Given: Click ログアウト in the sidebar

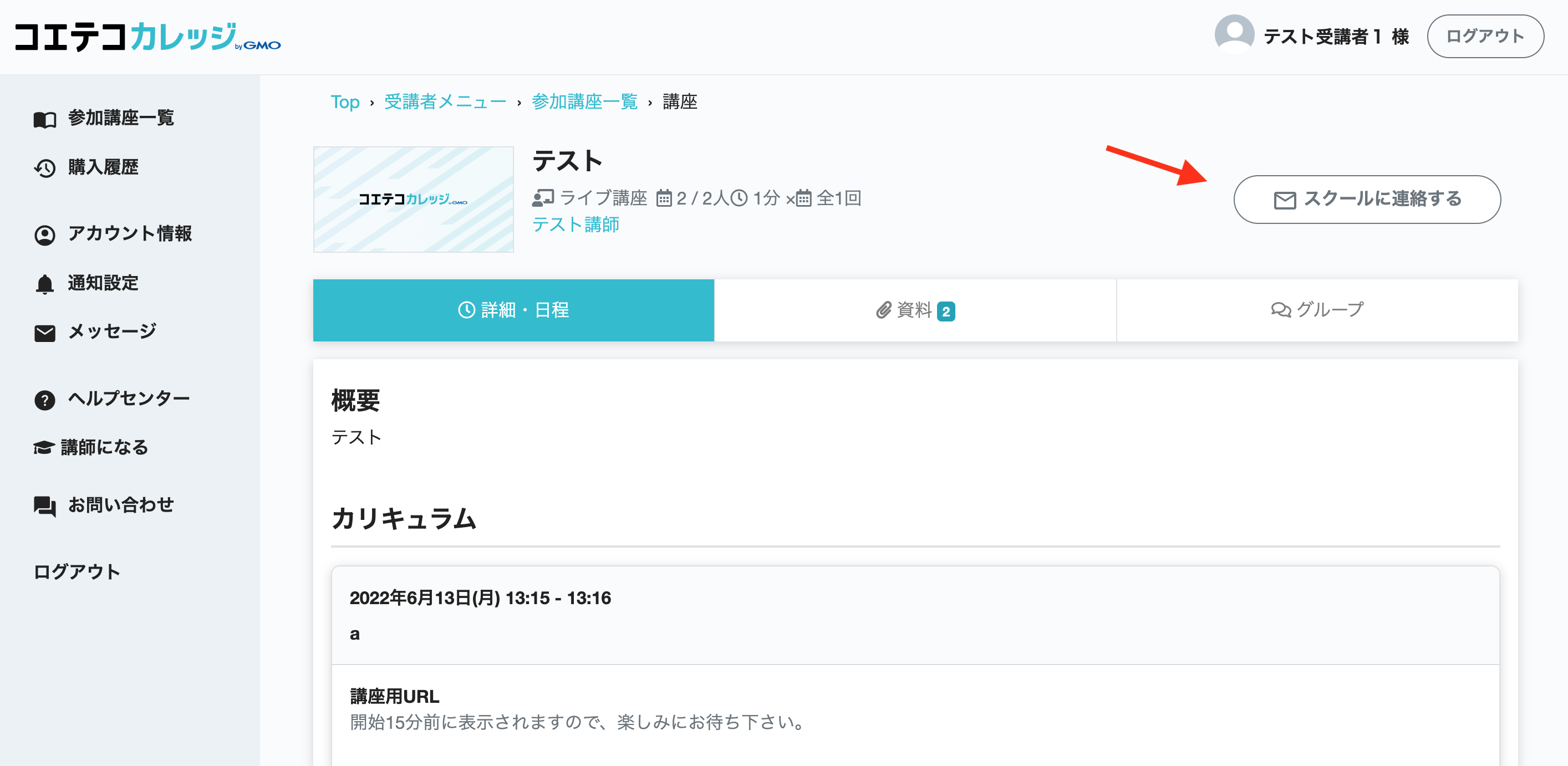Looking at the screenshot, I should click(77, 572).
